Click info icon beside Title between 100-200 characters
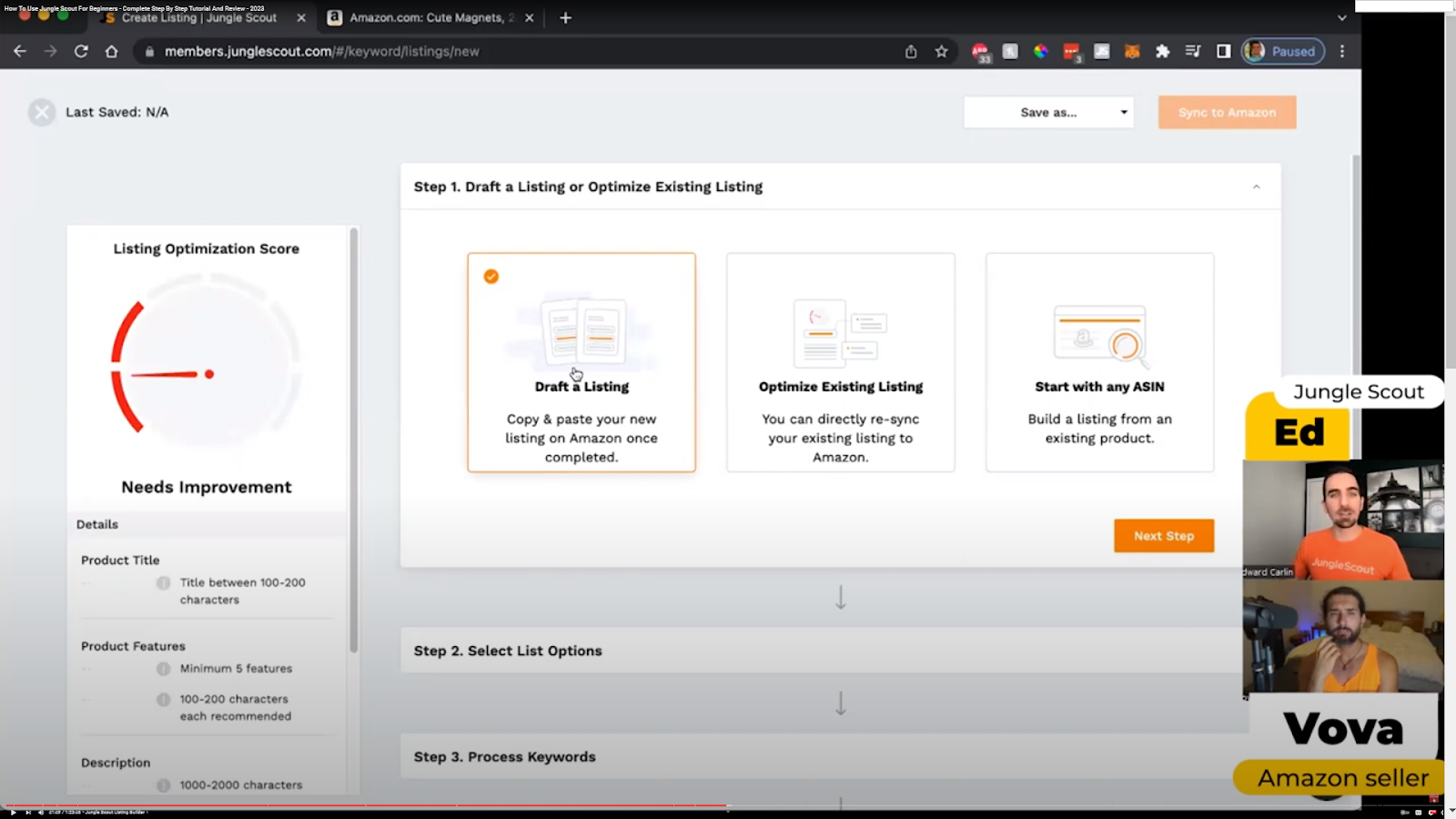The width and height of the screenshot is (1456, 819). click(164, 583)
